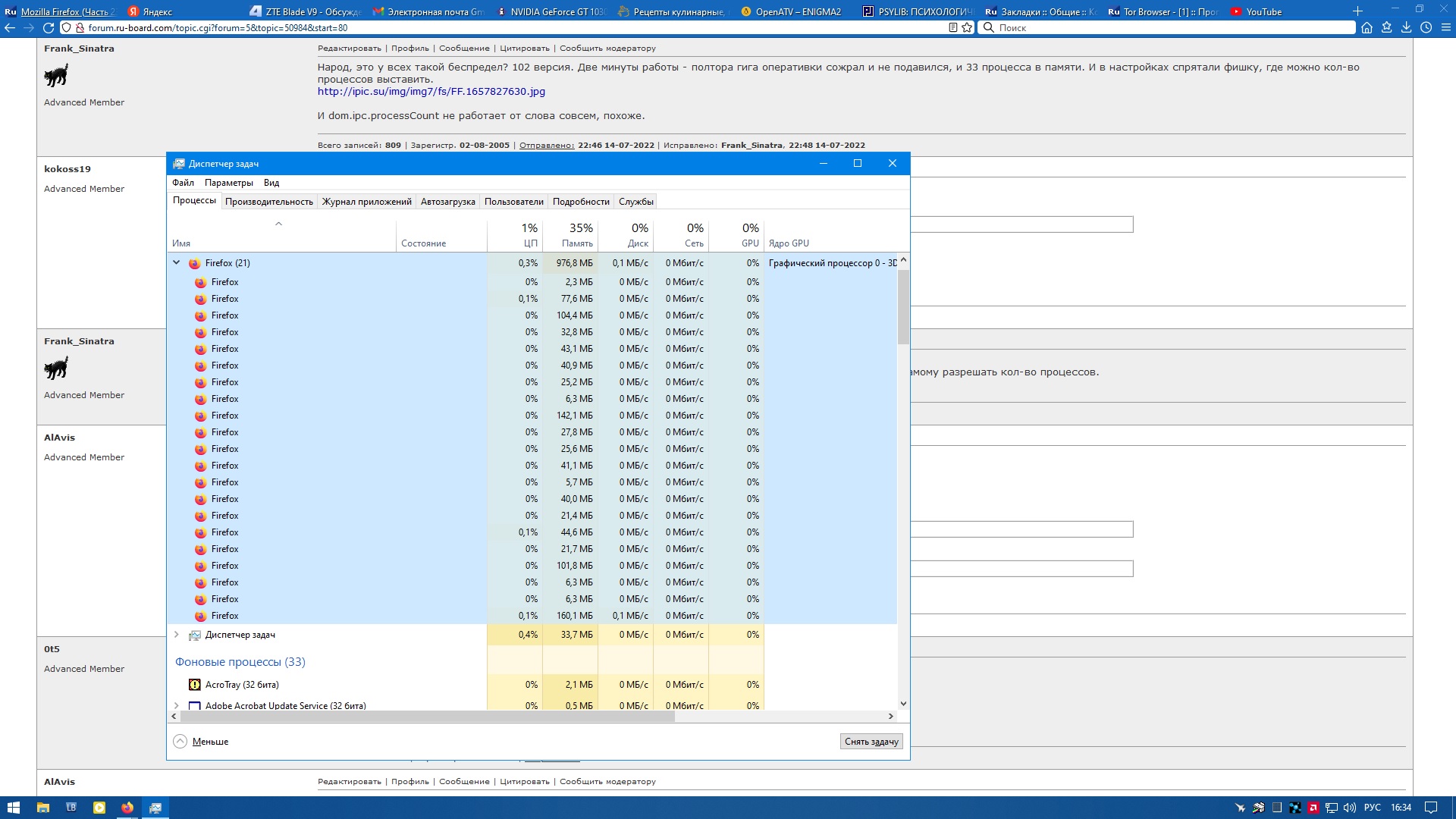Select Firefox process using 77,6 МБ

532,299
